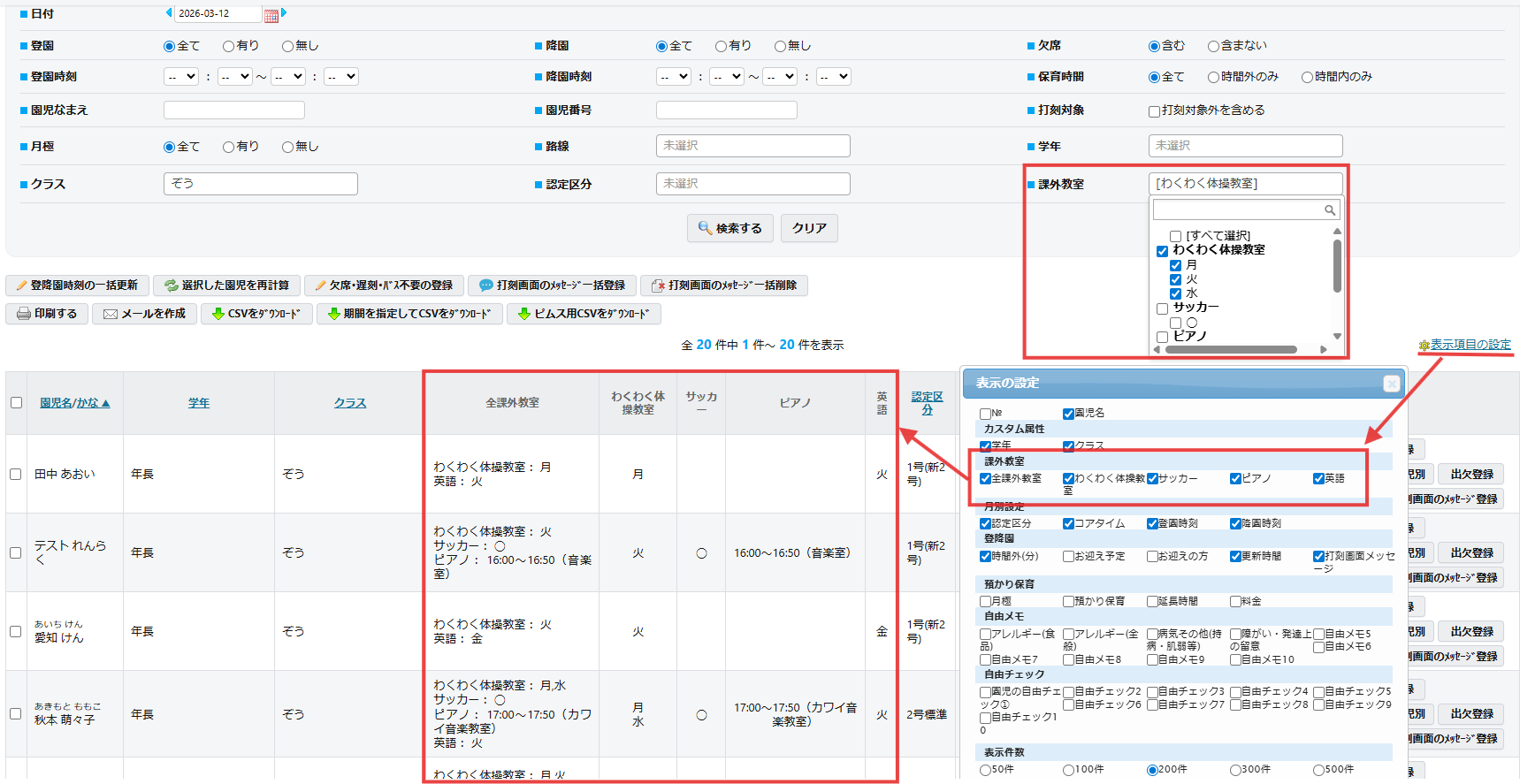Select 500件 display count radio
The image size is (1520, 784).
(1318, 770)
